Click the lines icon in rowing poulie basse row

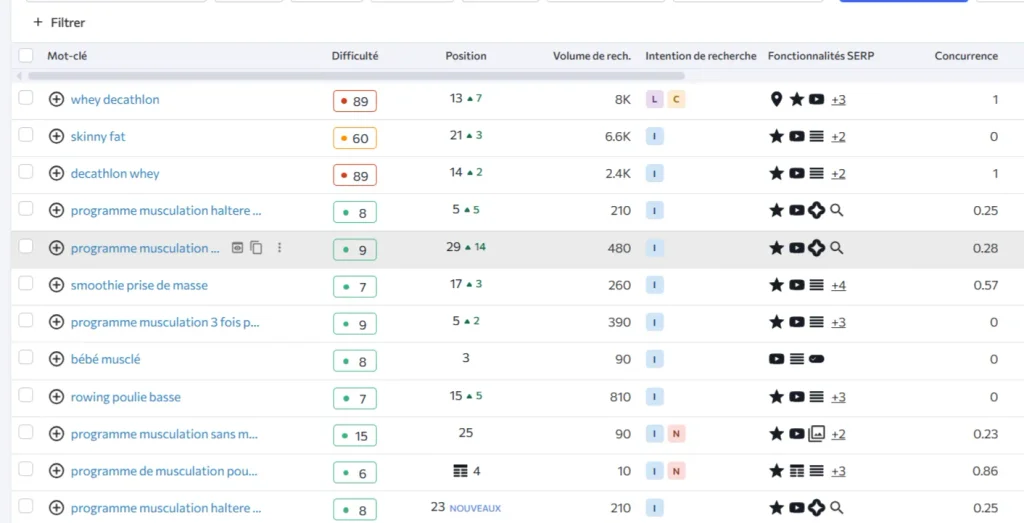pos(816,396)
